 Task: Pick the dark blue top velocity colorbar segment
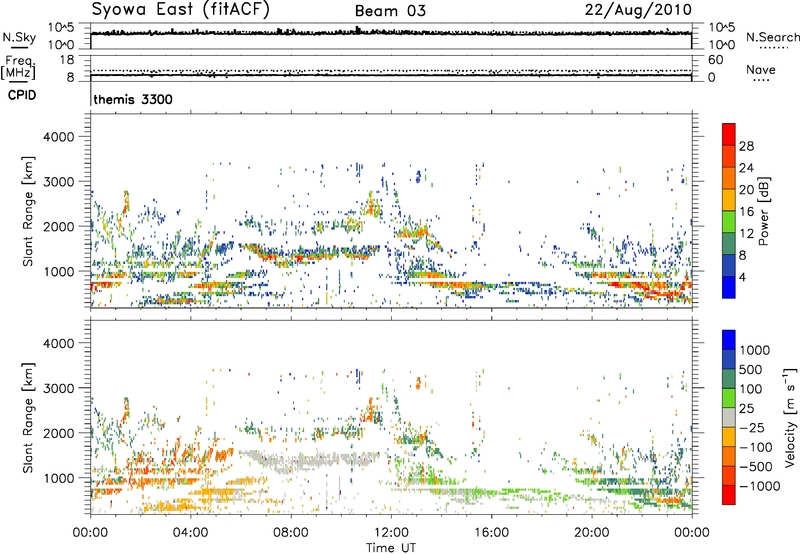729,340
